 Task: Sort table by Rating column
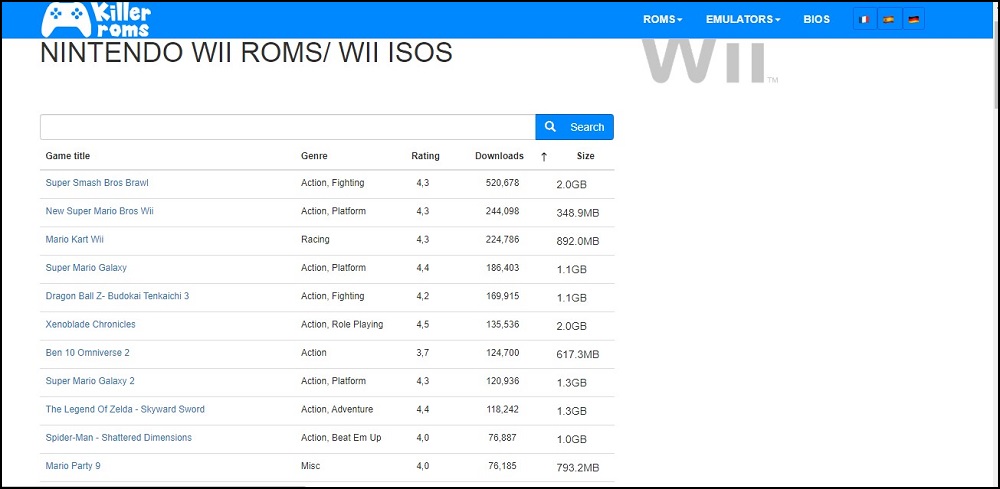(425, 156)
